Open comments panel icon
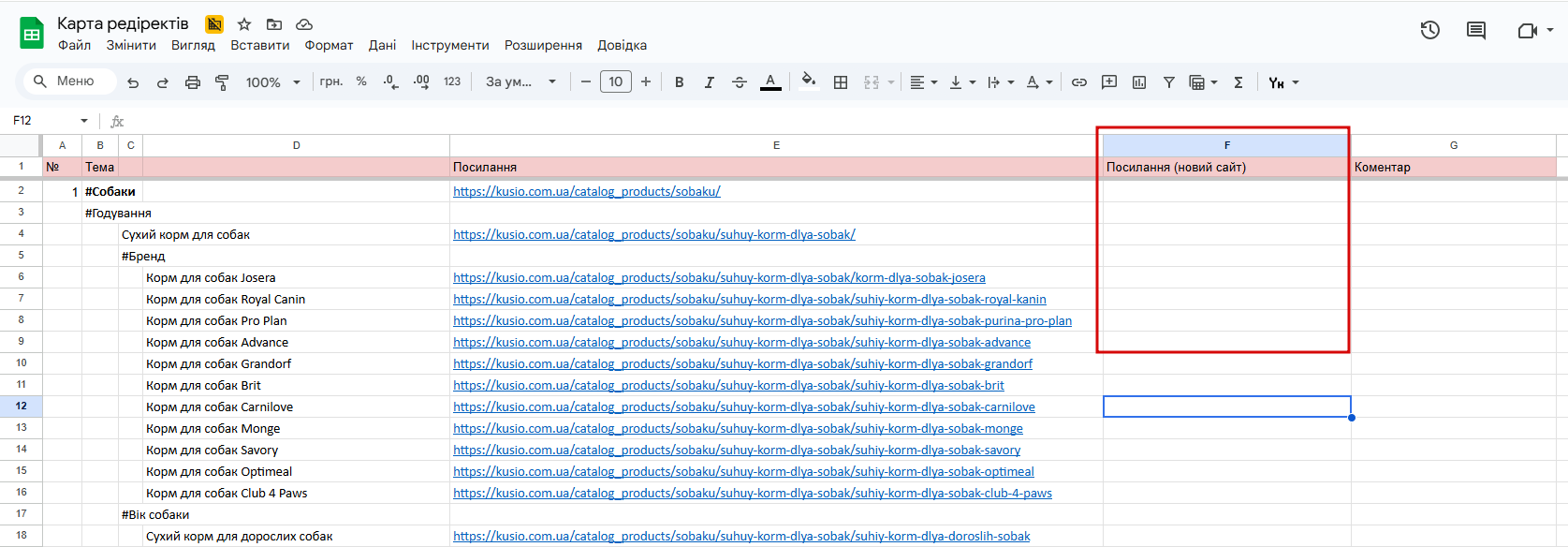Image resolution: width=1568 pixels, height=547 pixels. click(x=1476, y=30)
